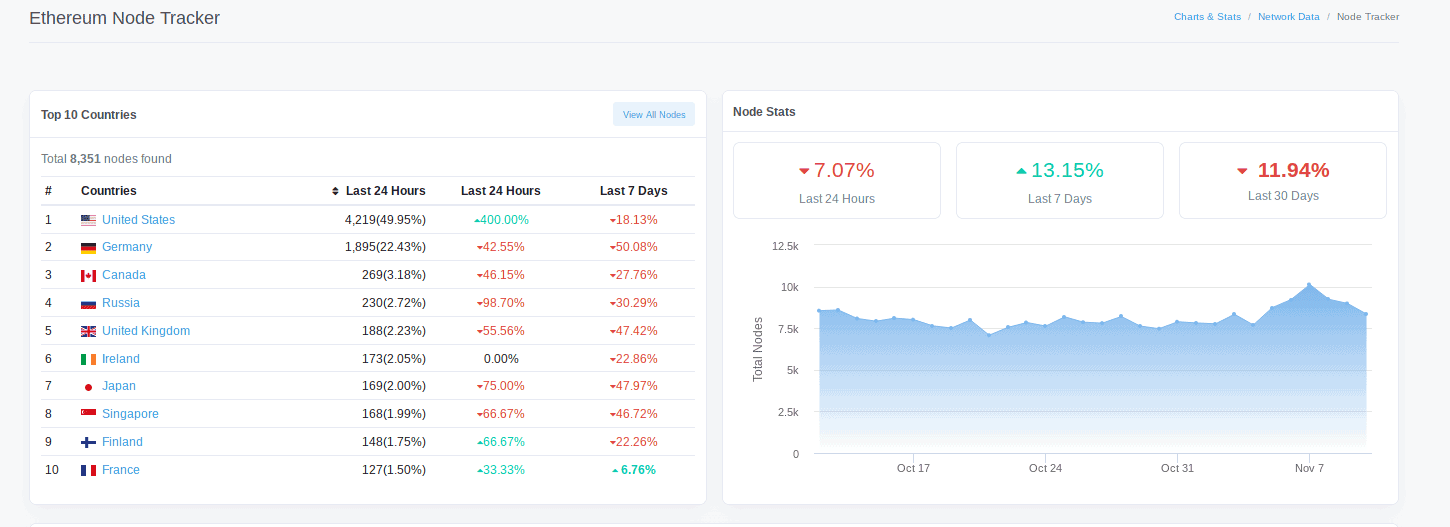Click the United States flag icon
This screenshot has width=1450, height=527.
88,220
